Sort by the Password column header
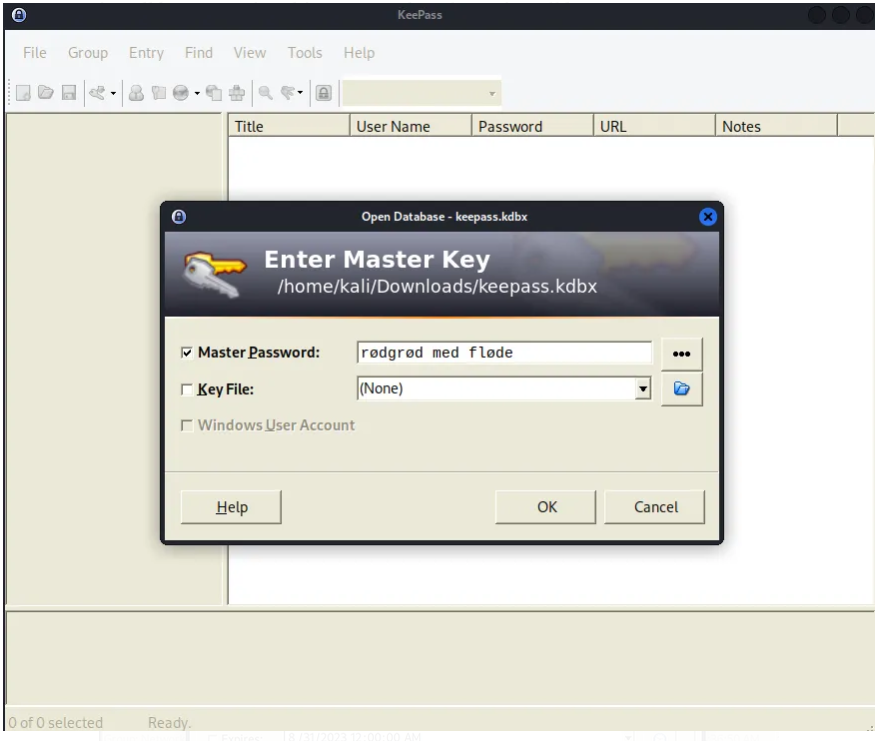The width and height of the screenshot is (882, 741). [x=533, y=126]
